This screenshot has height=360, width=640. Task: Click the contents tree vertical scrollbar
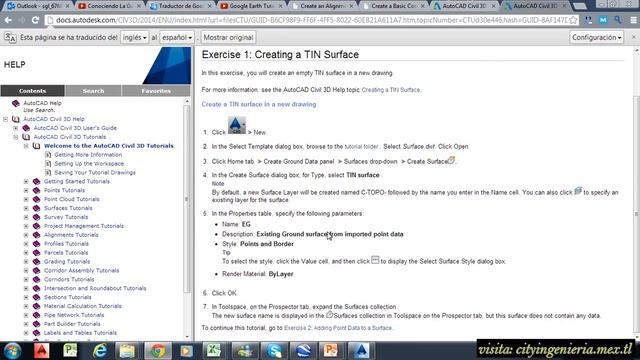point(187,199)
